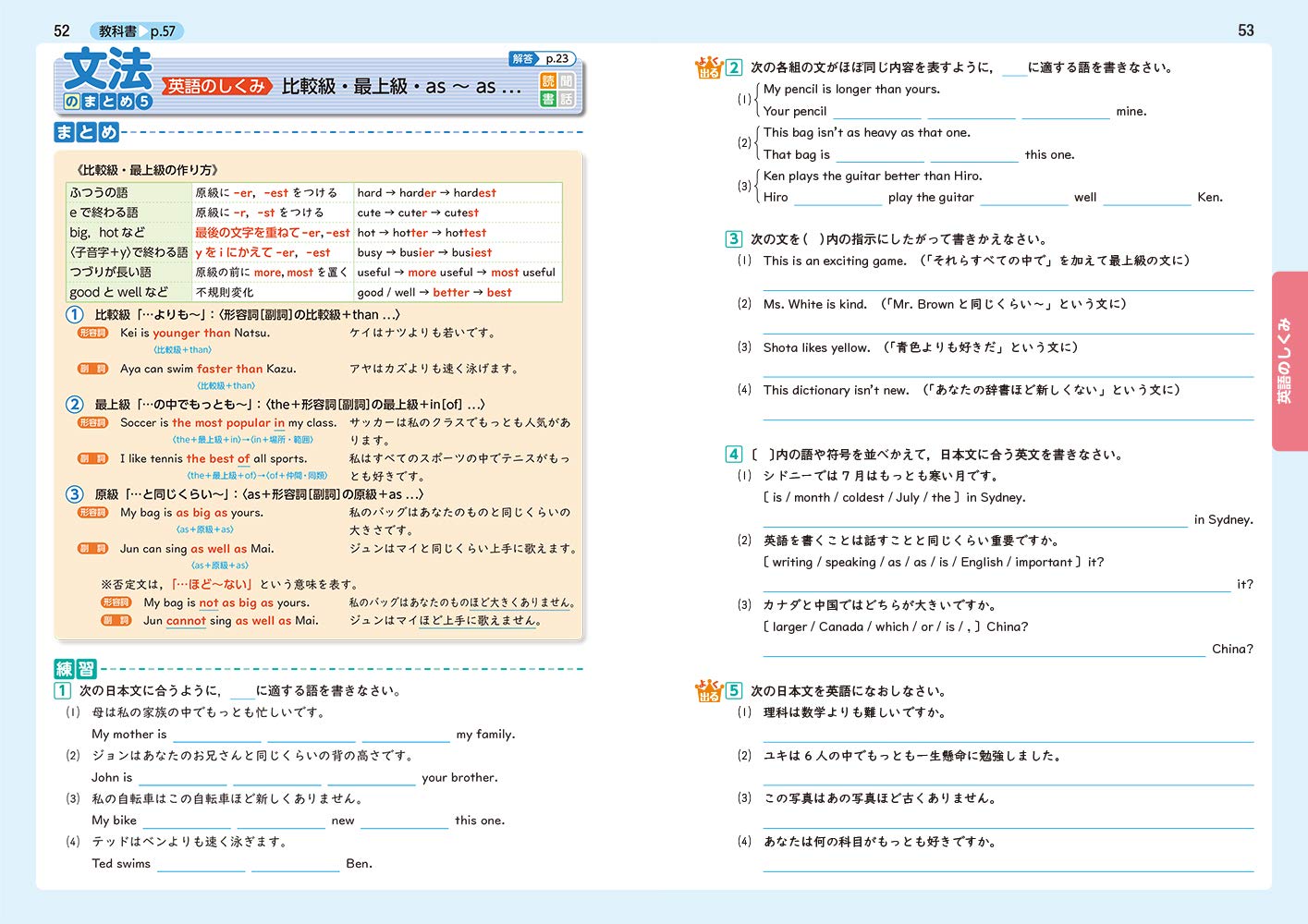Open the 教科書 p.57 textbook reference

[139, 30]
